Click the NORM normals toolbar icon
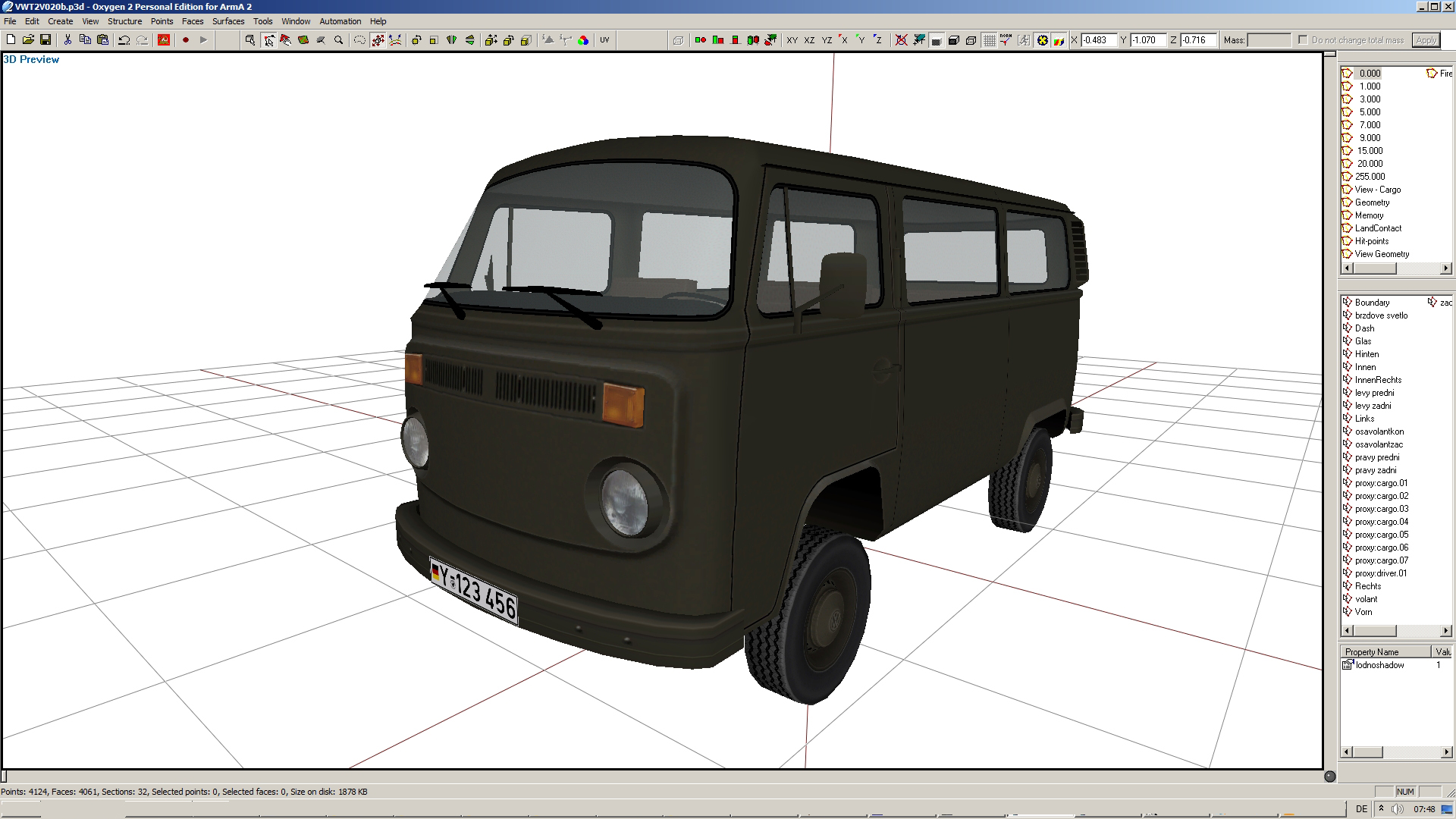Screen dimensions: 1456x819 pos(1006,40)
